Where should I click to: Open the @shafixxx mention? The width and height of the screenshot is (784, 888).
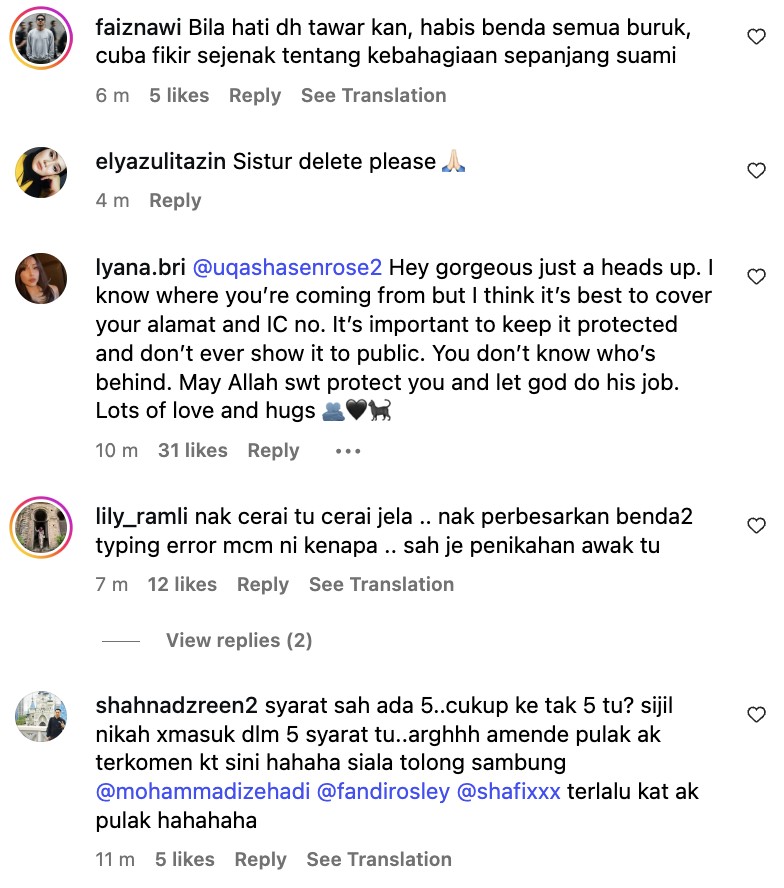click(508, 793)
